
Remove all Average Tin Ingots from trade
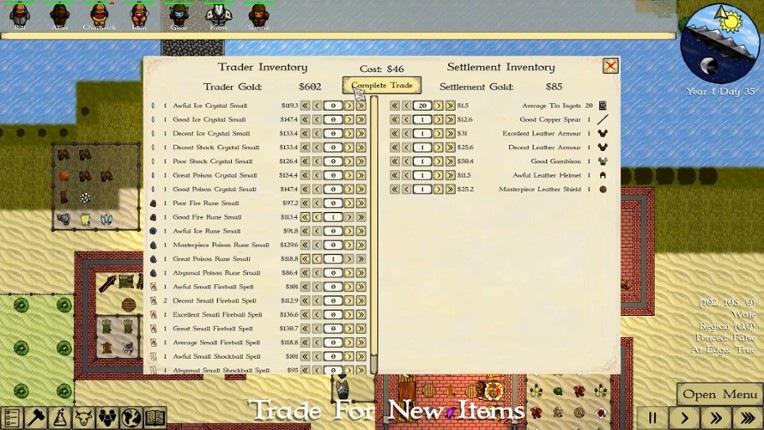pos(395,106)
